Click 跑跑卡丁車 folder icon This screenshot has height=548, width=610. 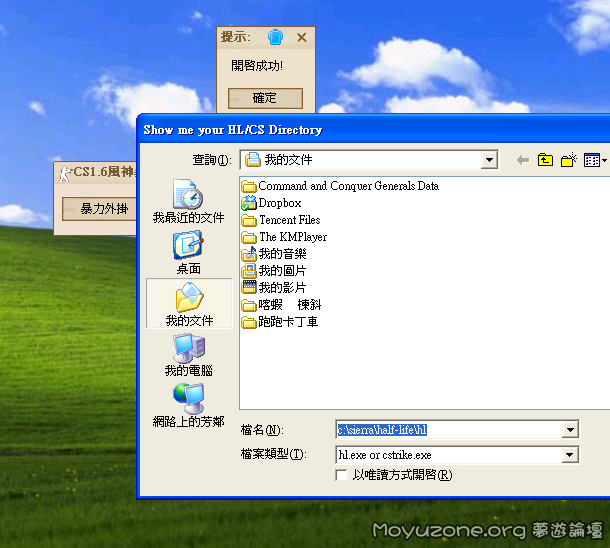pyautogui.click(x=249, y=322)
